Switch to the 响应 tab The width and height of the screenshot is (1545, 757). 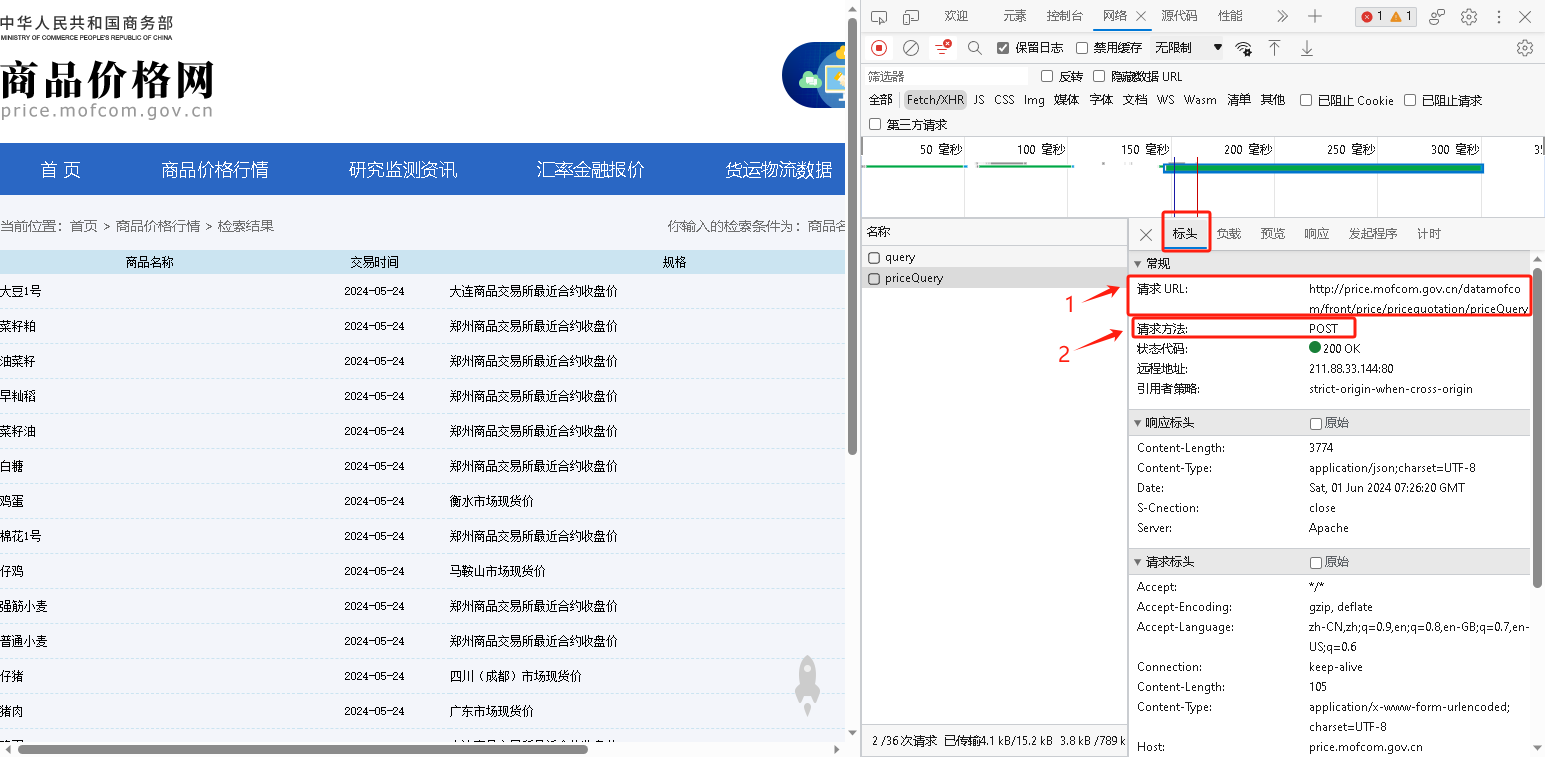click(1316, 233)
